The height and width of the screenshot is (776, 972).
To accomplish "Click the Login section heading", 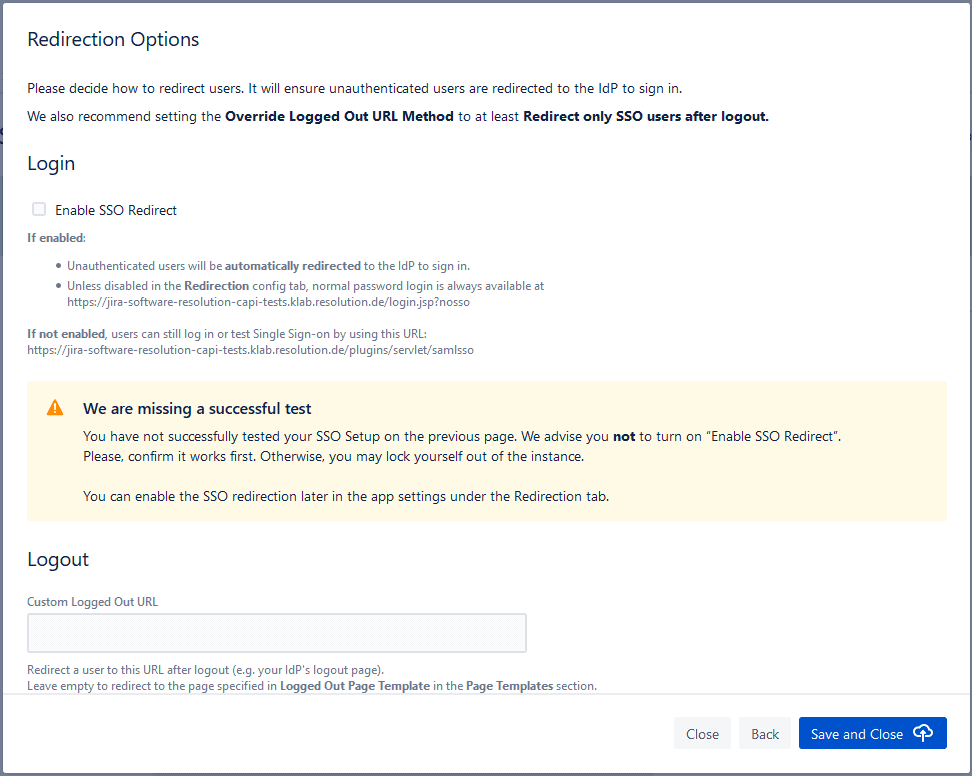I will point(51,163).
